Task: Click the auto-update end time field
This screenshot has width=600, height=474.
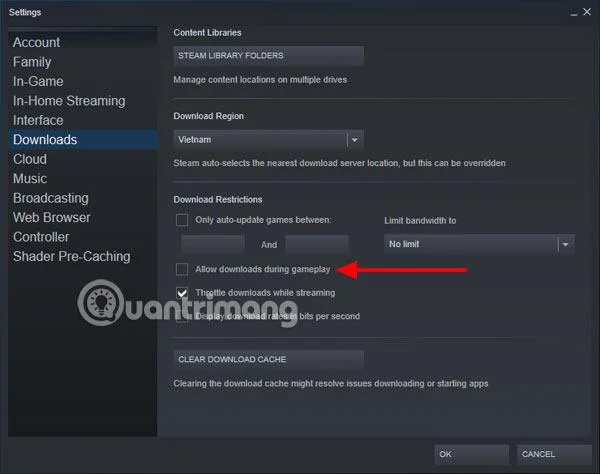Action: pyautogui.click(x=317, y=245)
